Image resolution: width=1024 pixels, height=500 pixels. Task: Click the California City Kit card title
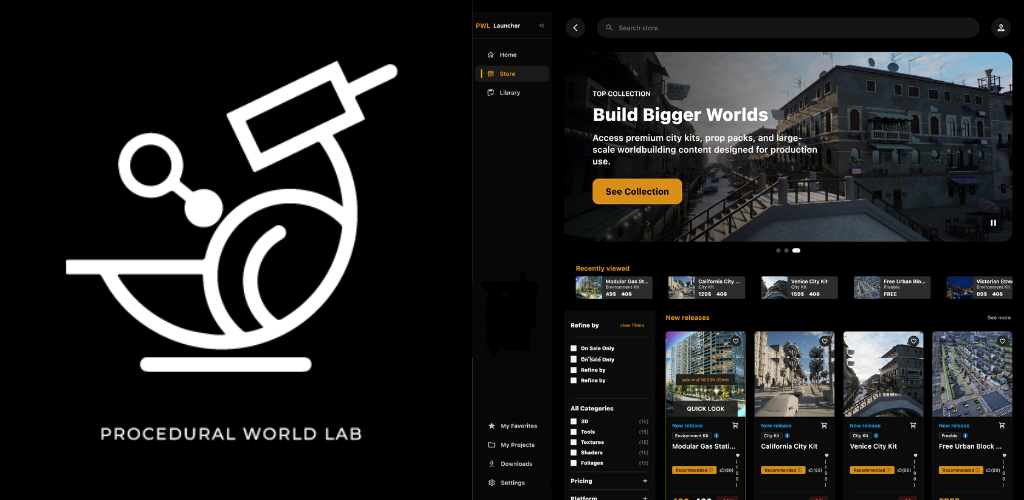[788, 447]
